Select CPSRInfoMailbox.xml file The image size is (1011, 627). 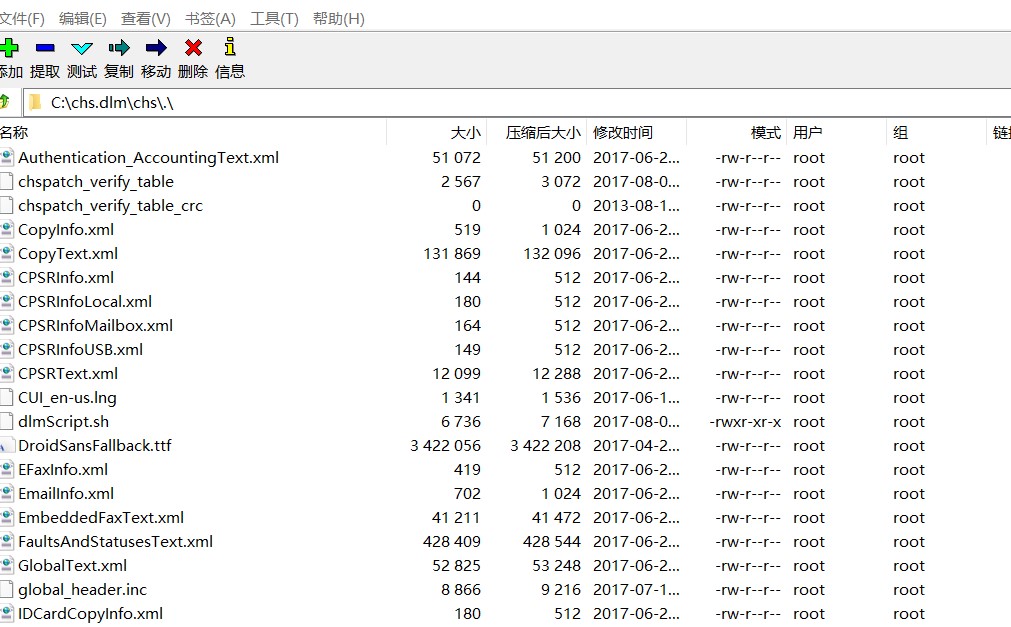point(95,326)
